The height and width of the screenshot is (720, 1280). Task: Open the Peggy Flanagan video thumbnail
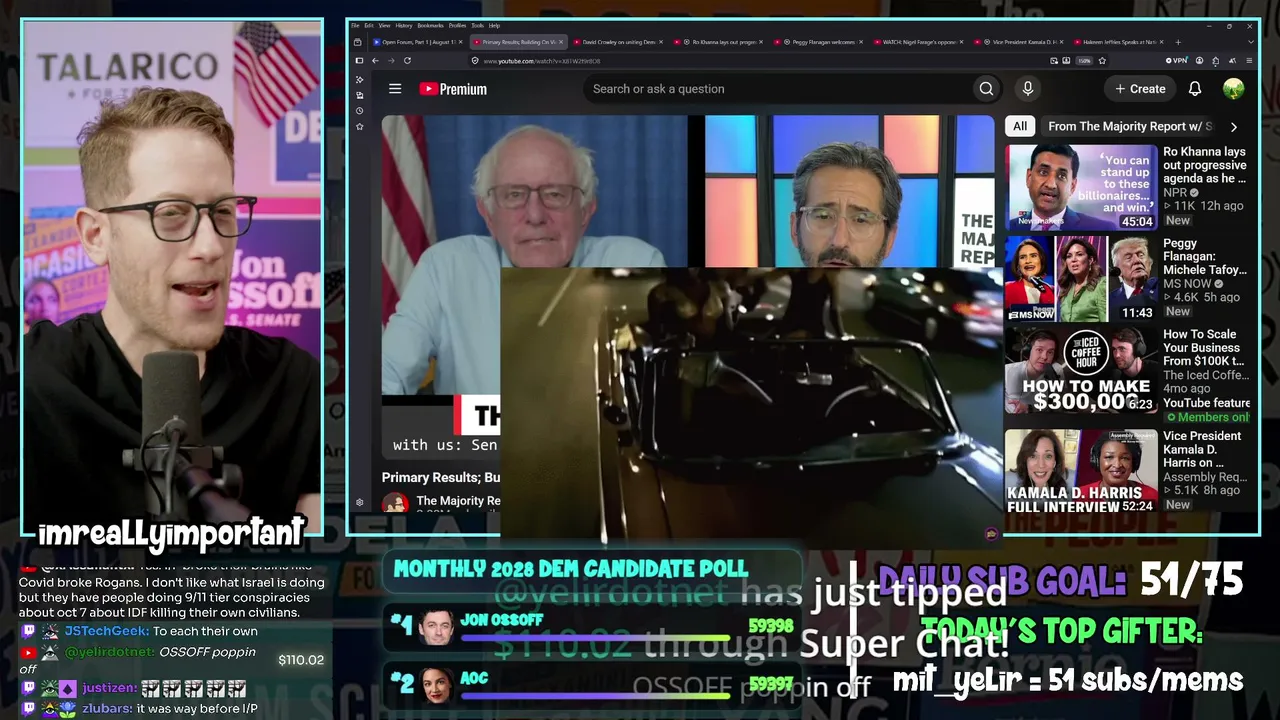(1081, 278)
